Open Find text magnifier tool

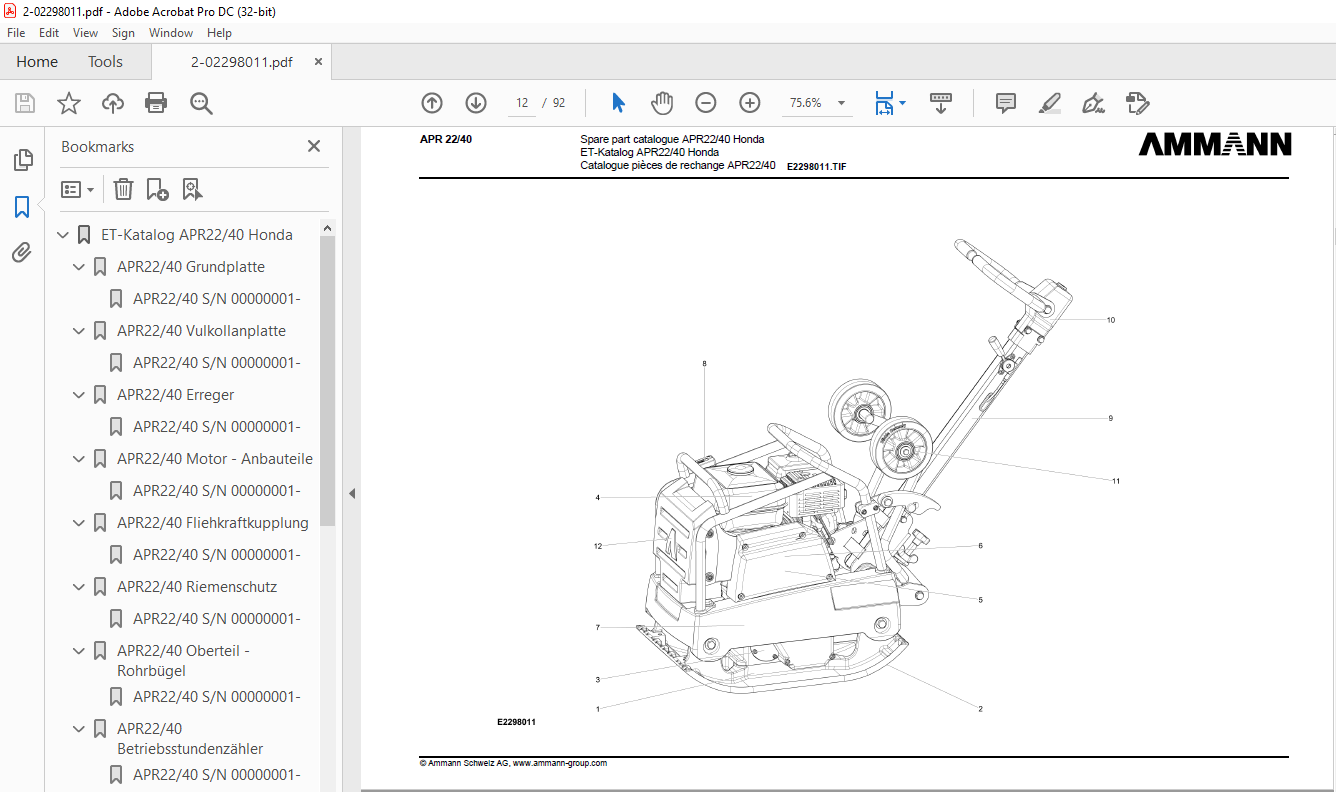[201, 103]
